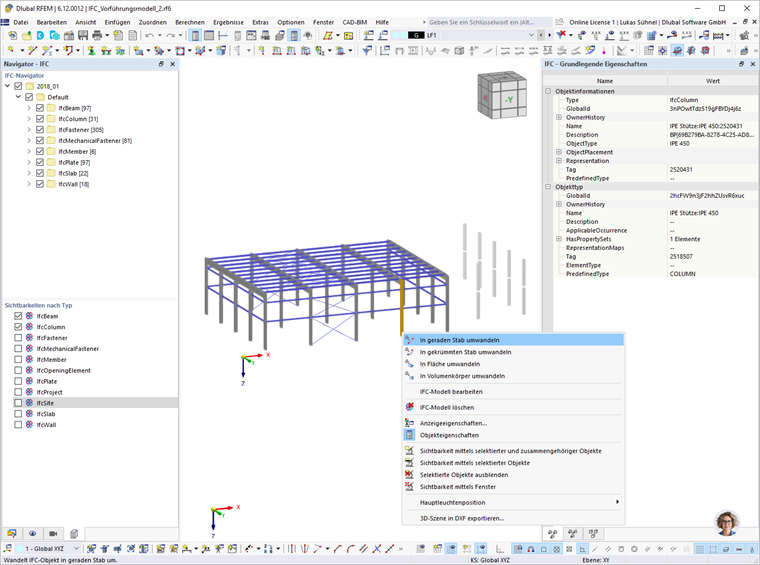Enable IfcFastener visibility-by-type checkbox
Viewport: 760px width, 565px height.
(x=18, y=338)
